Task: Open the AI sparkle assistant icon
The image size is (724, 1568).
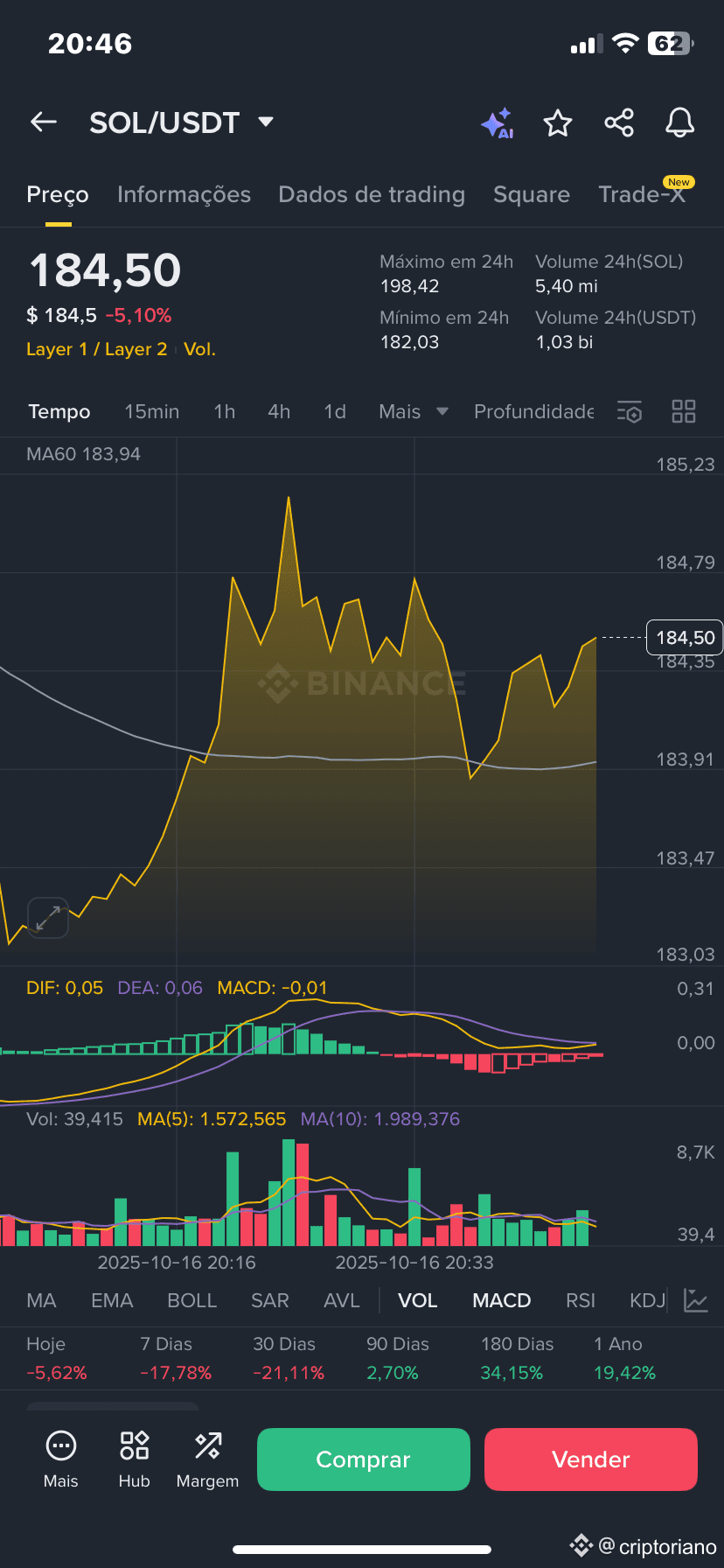Action: click(498, 123)
